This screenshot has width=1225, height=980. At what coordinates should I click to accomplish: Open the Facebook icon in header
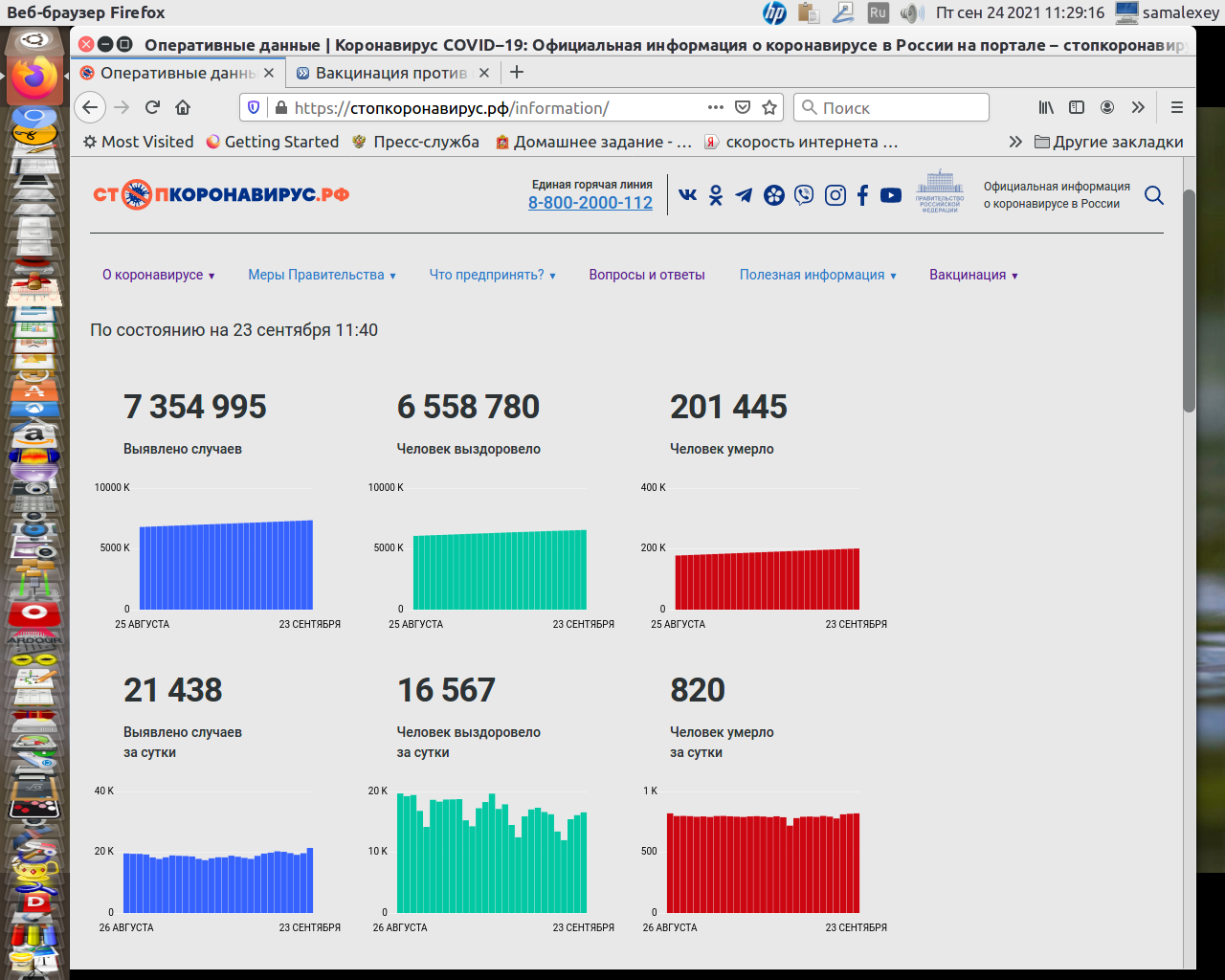pyautogui.click(x=862, y=195)
